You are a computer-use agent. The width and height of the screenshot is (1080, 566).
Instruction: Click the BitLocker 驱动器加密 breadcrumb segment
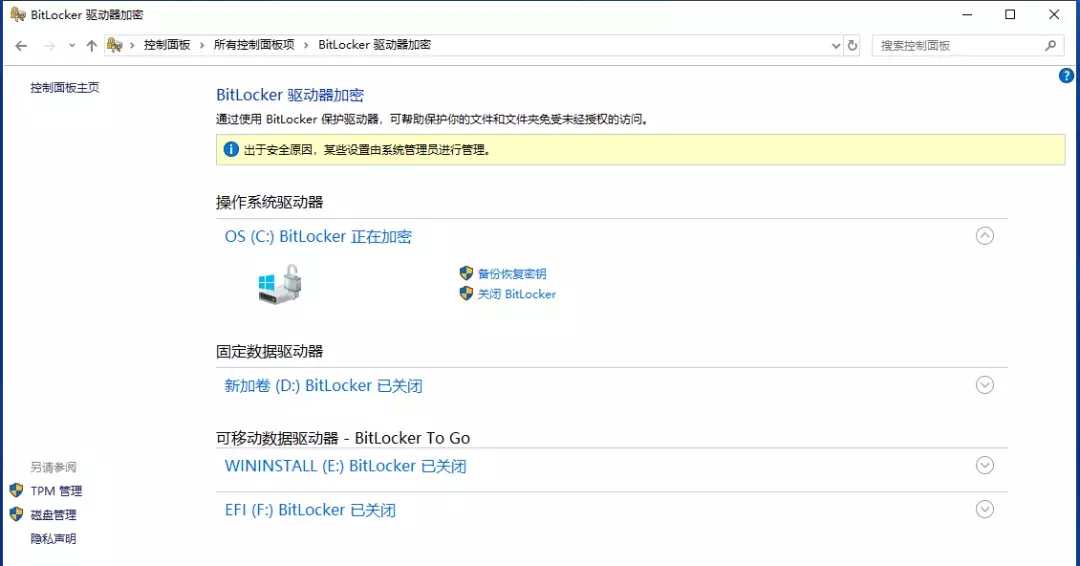(x=374, y=45)
